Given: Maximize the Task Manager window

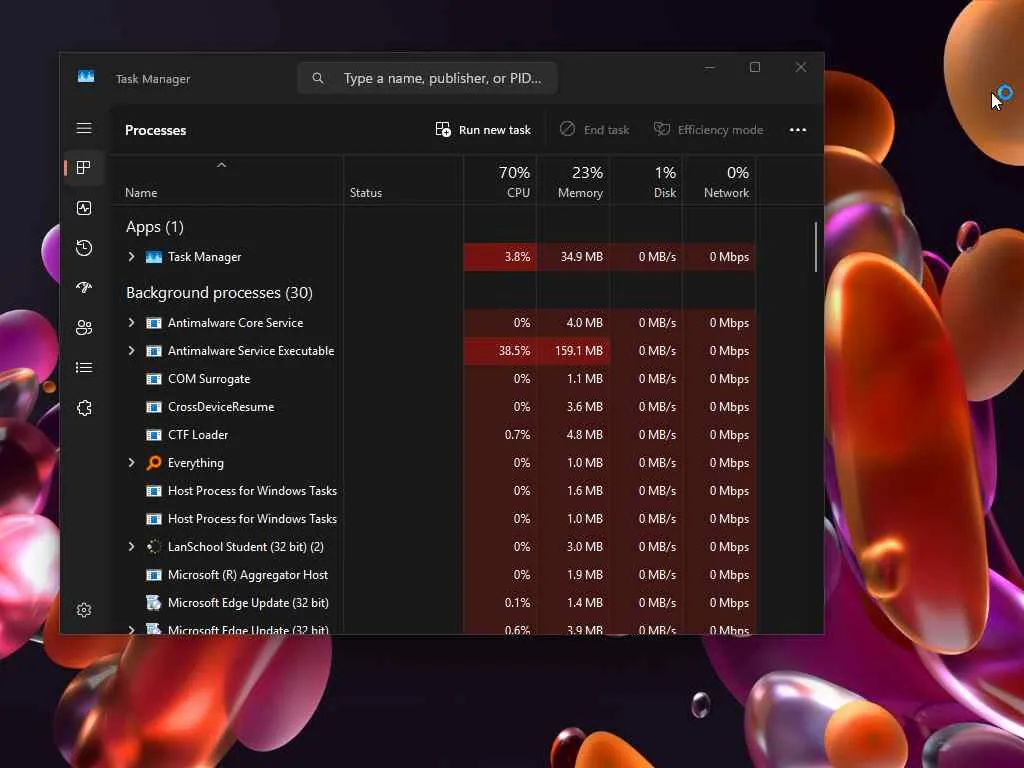Looking at the screenshot, I should coord(755,67).
